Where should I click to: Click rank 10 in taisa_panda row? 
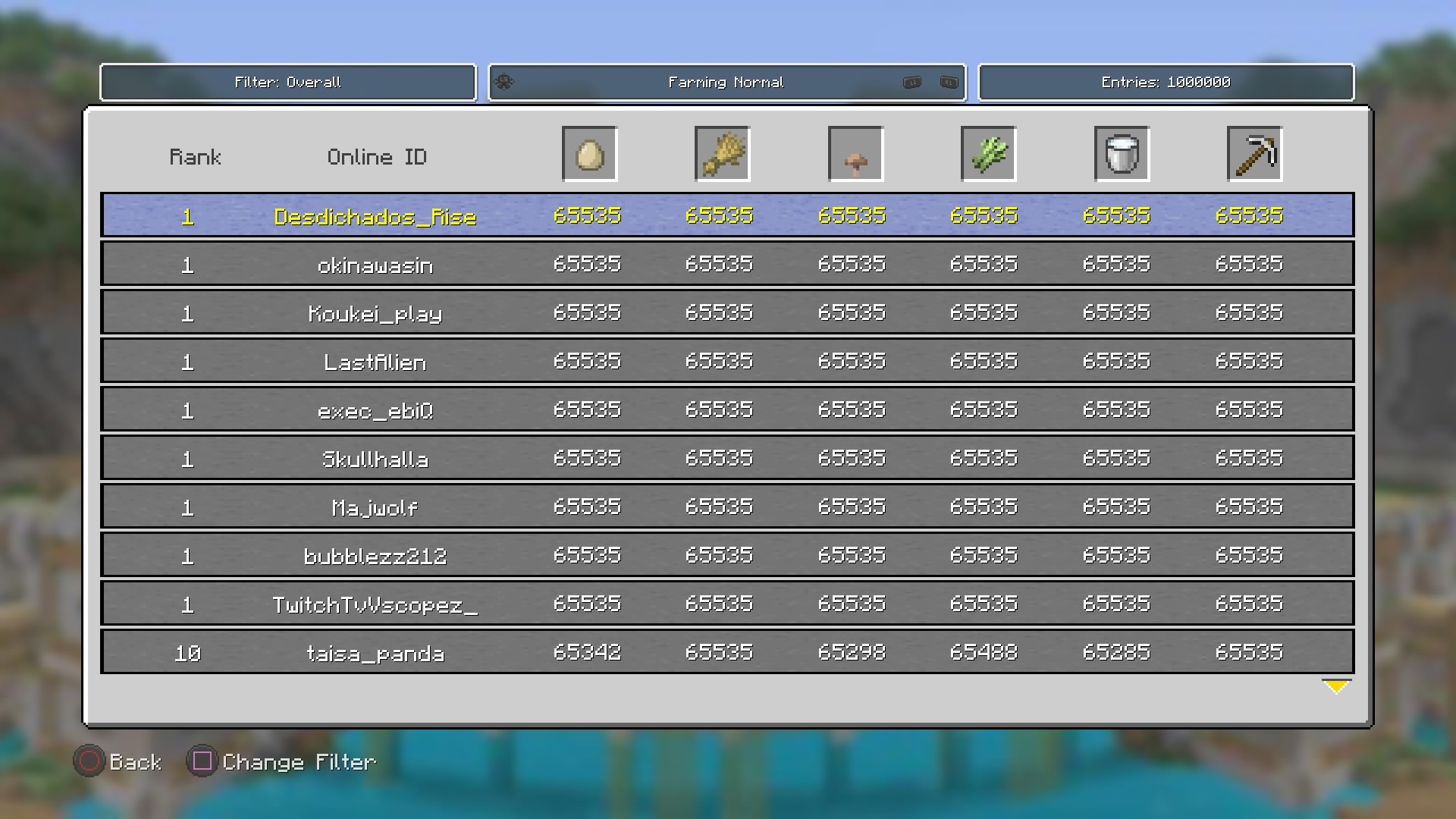coord(187,653)
